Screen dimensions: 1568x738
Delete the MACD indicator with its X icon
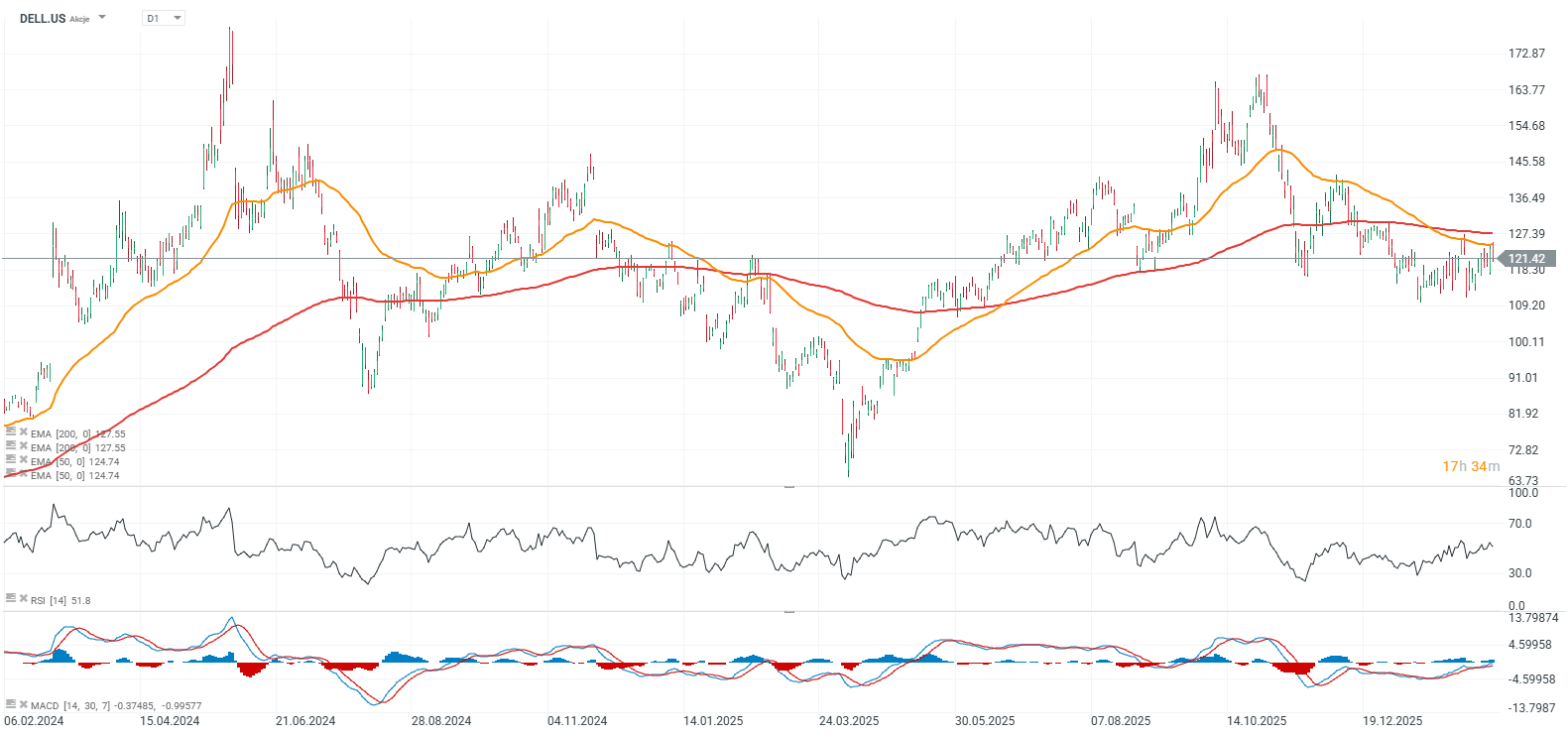pos(23,704)
